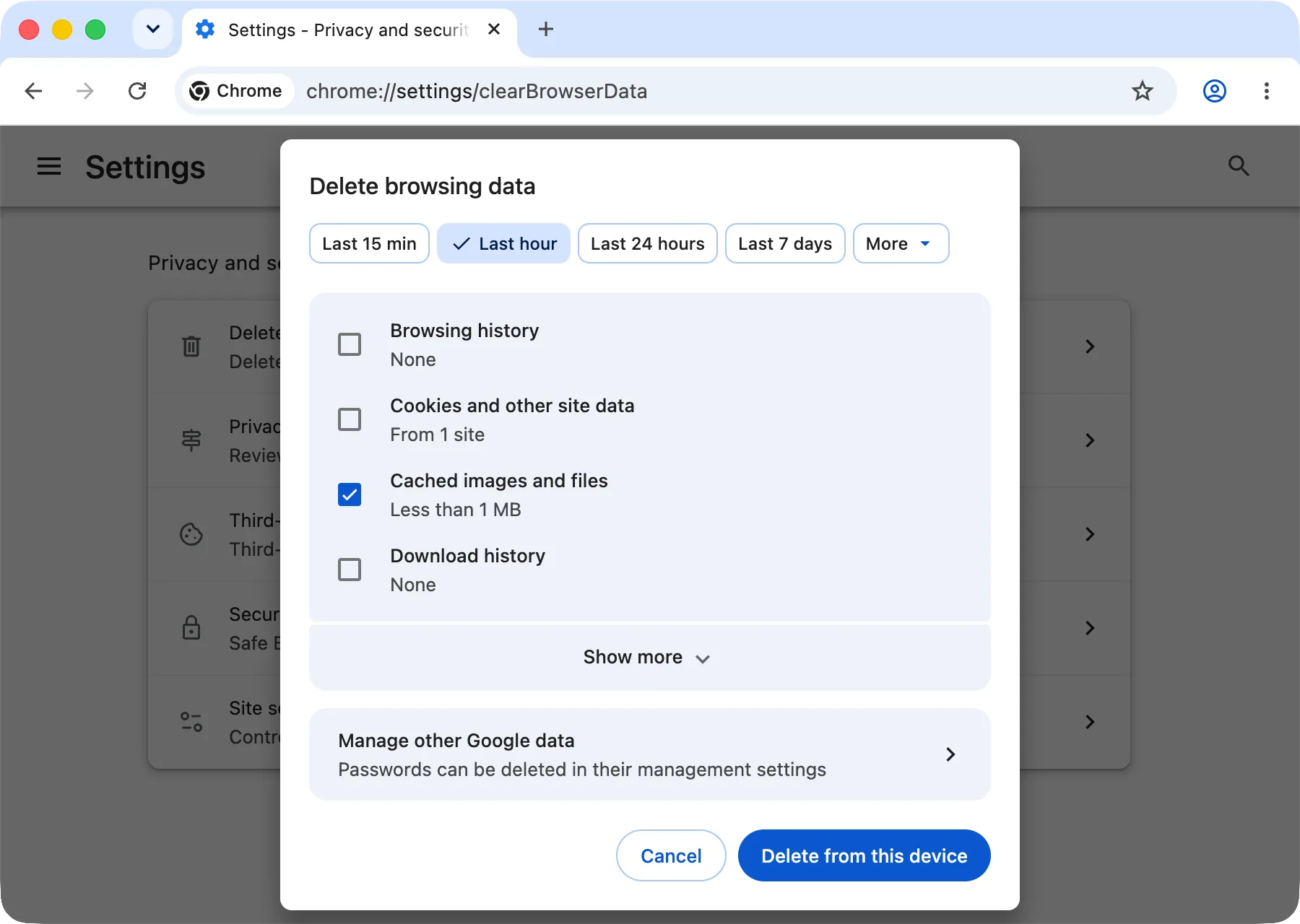The height and width of the screenshot is (924, 1300).
Task: Open Manage other Google data
Action: 649,754
